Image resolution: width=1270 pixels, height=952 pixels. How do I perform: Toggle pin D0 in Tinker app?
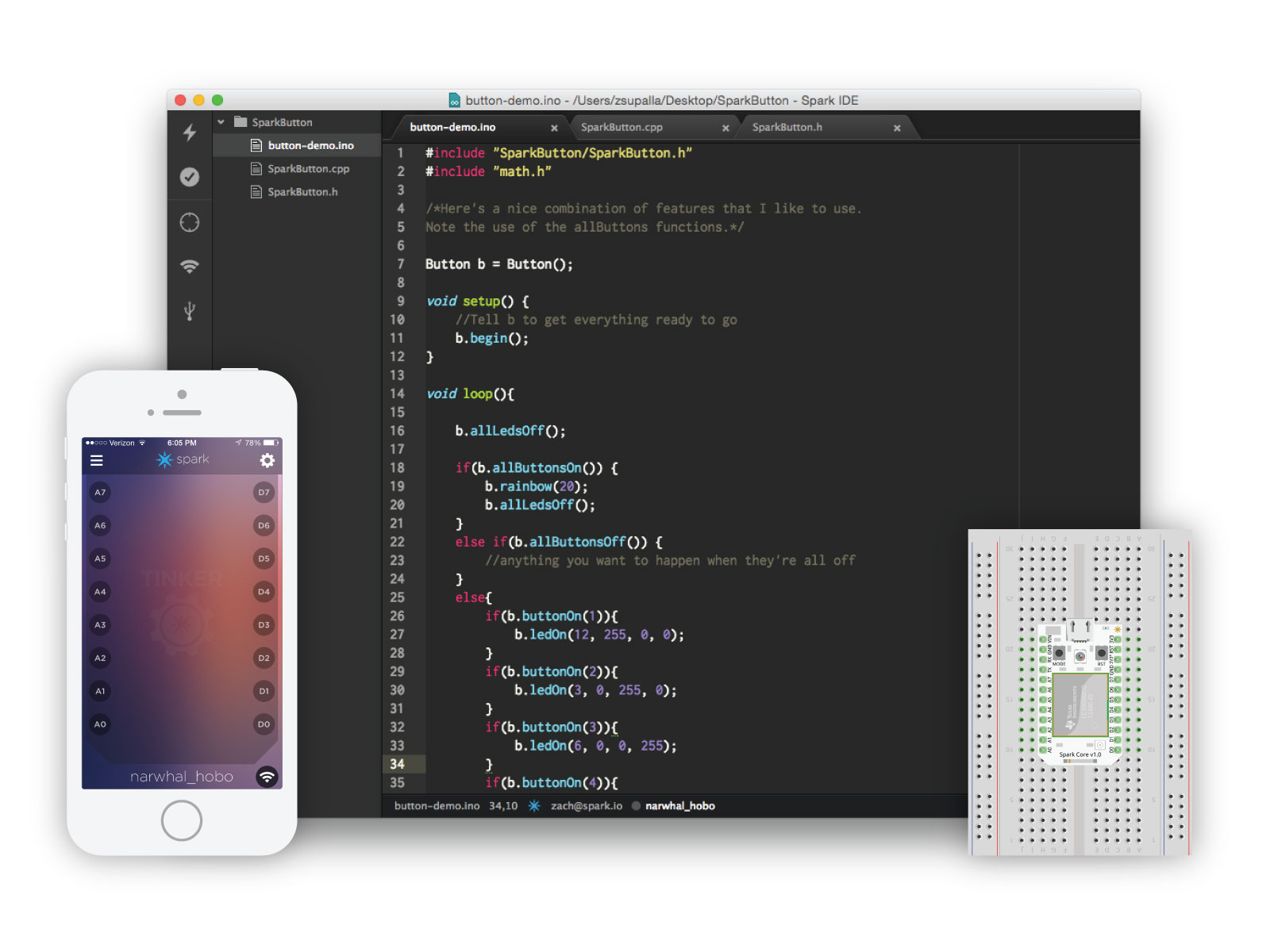click(x=264, y=724)
